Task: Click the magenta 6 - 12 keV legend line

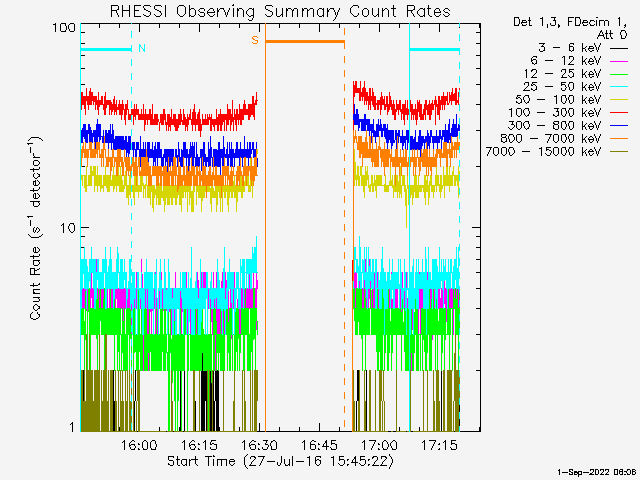Action: point(619,62)
